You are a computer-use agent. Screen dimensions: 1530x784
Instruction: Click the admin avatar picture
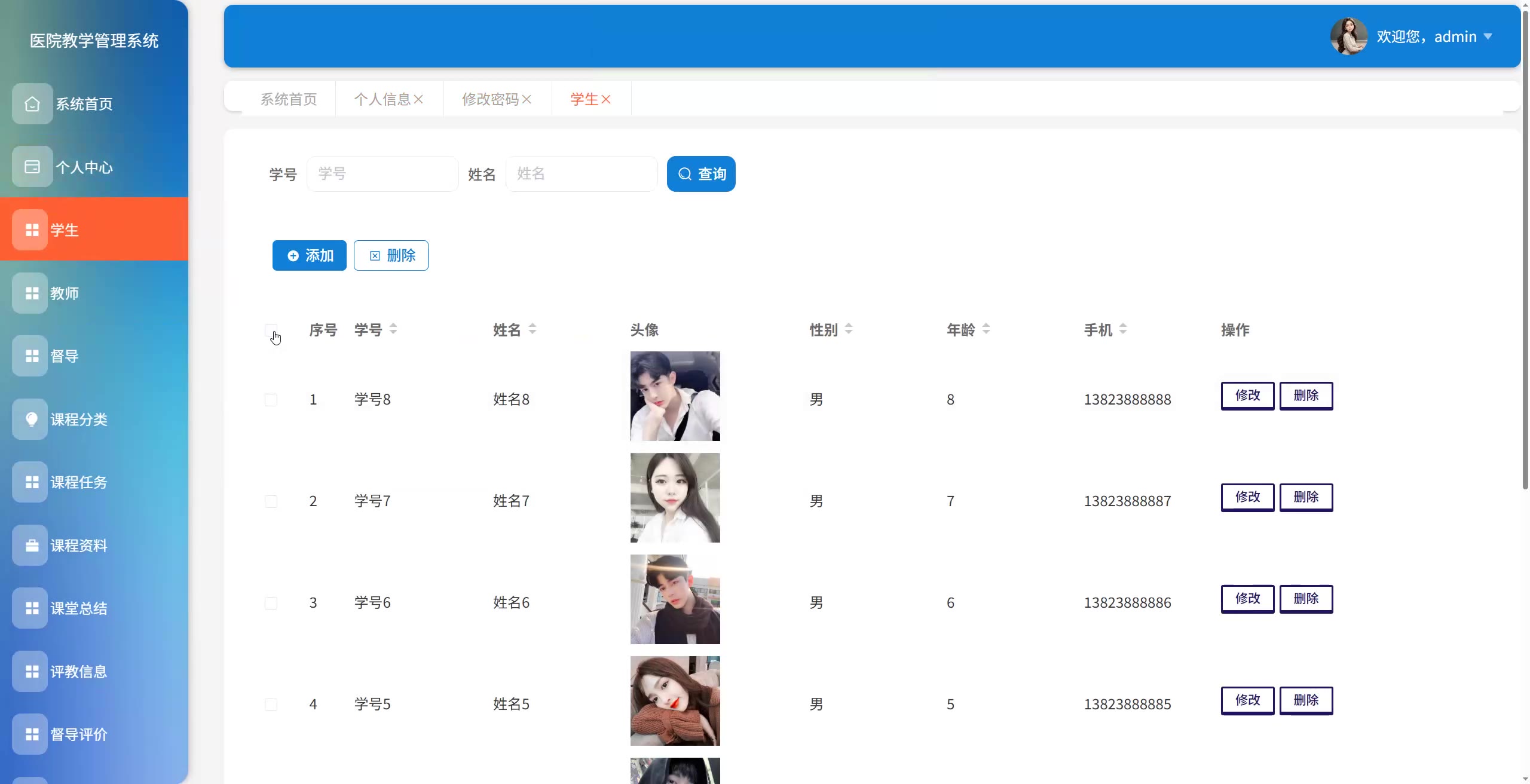coord(1348,36)
